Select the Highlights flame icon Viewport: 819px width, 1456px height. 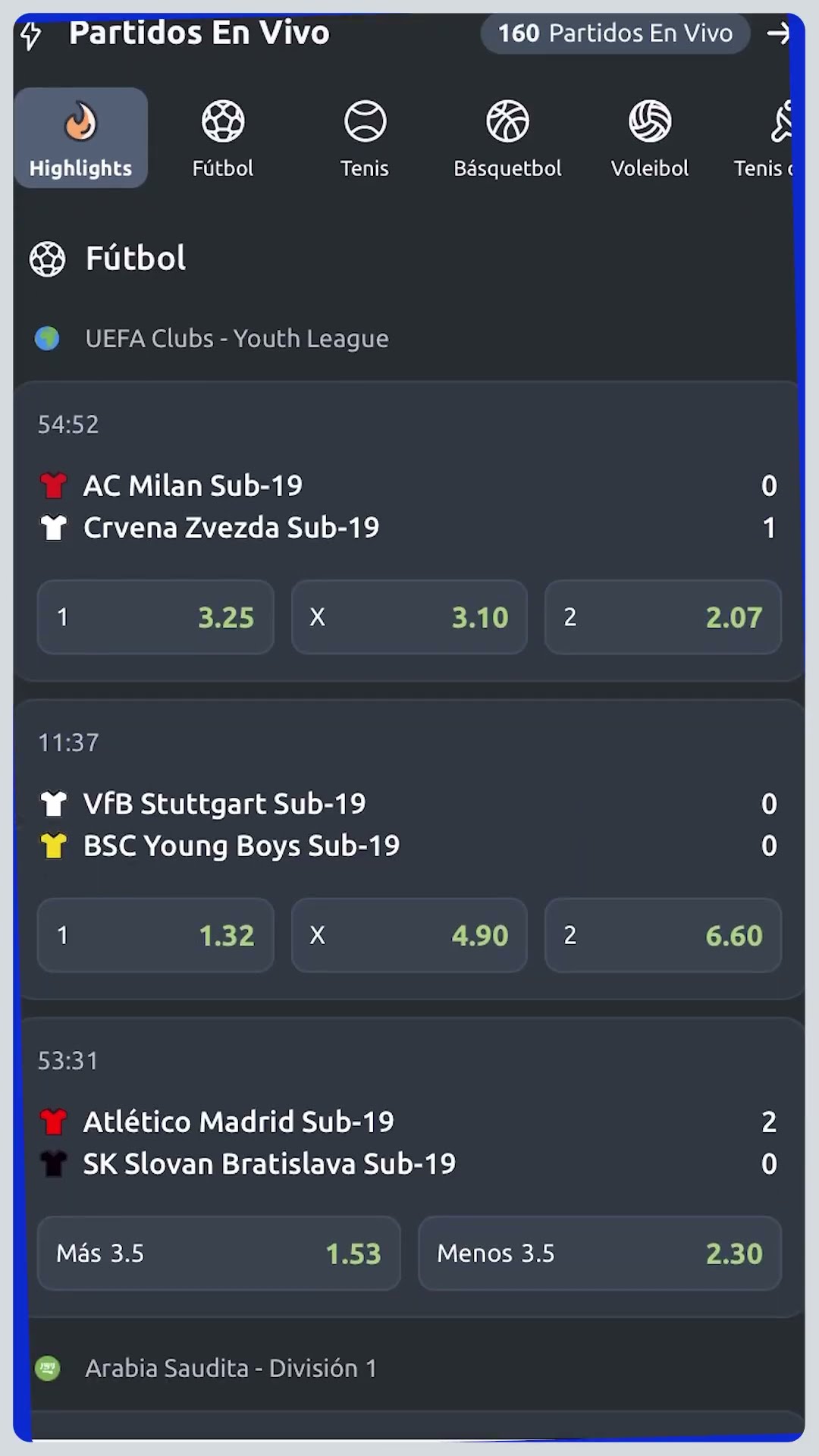point(80,121)
